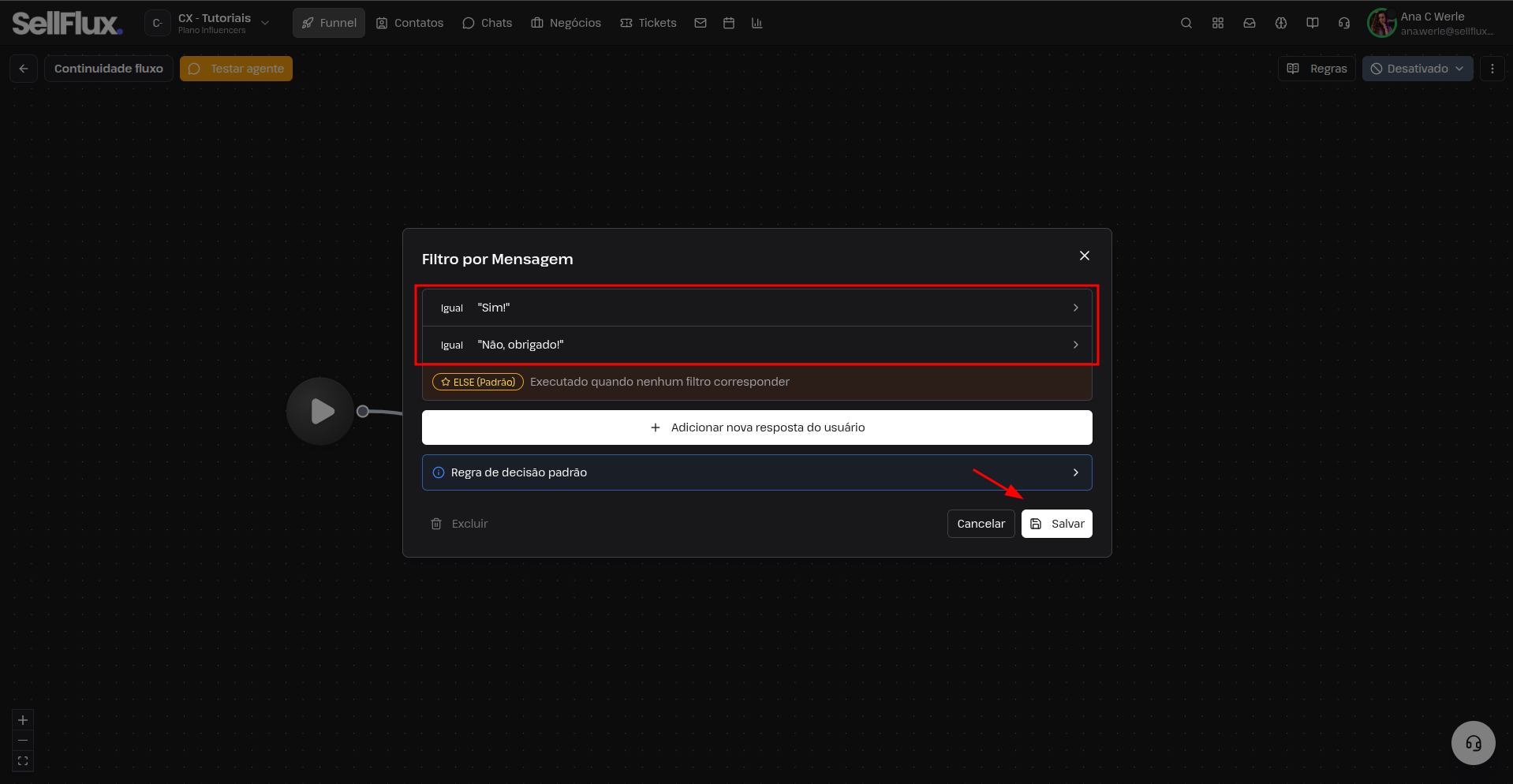Click Adicionar nova resposta do usuário

coord(757,427)
